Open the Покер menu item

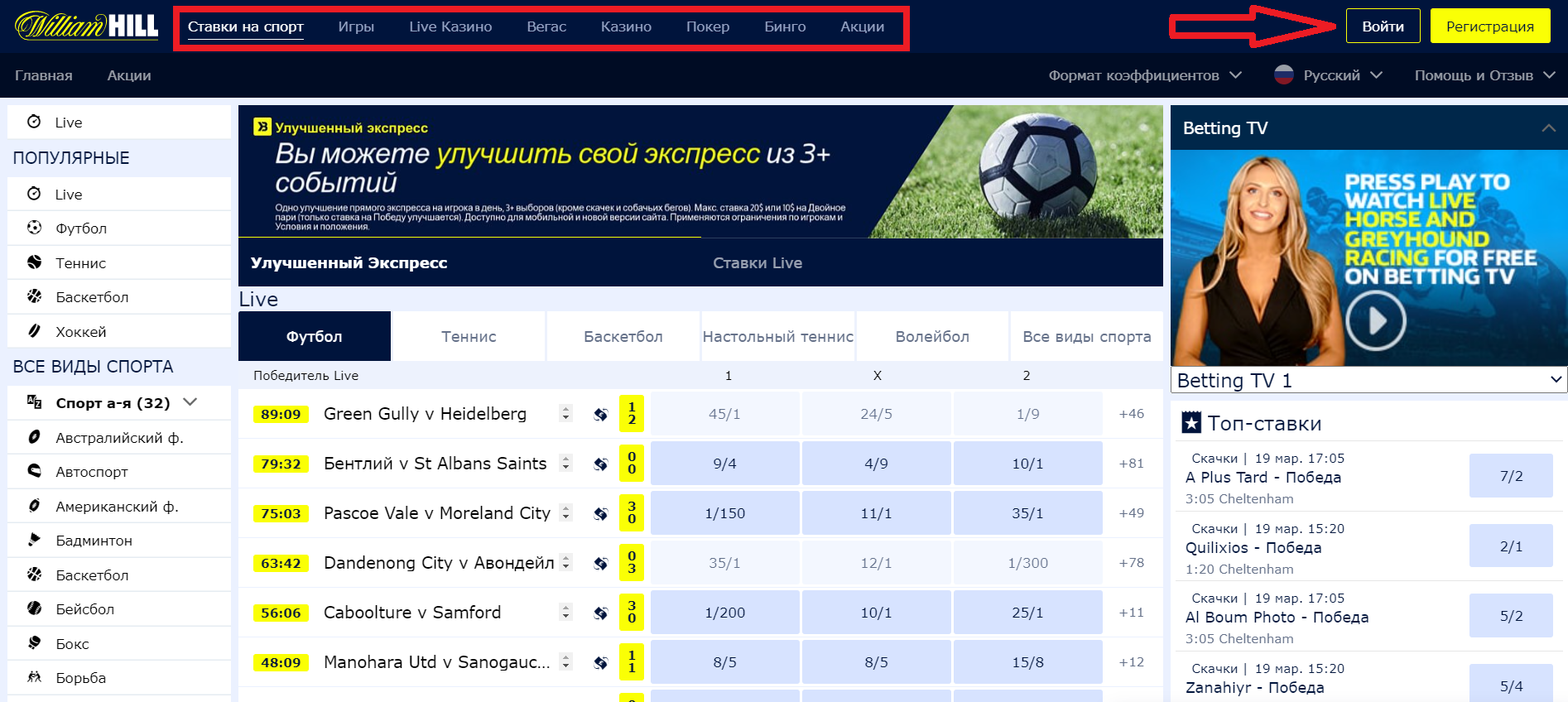(708, 26)
